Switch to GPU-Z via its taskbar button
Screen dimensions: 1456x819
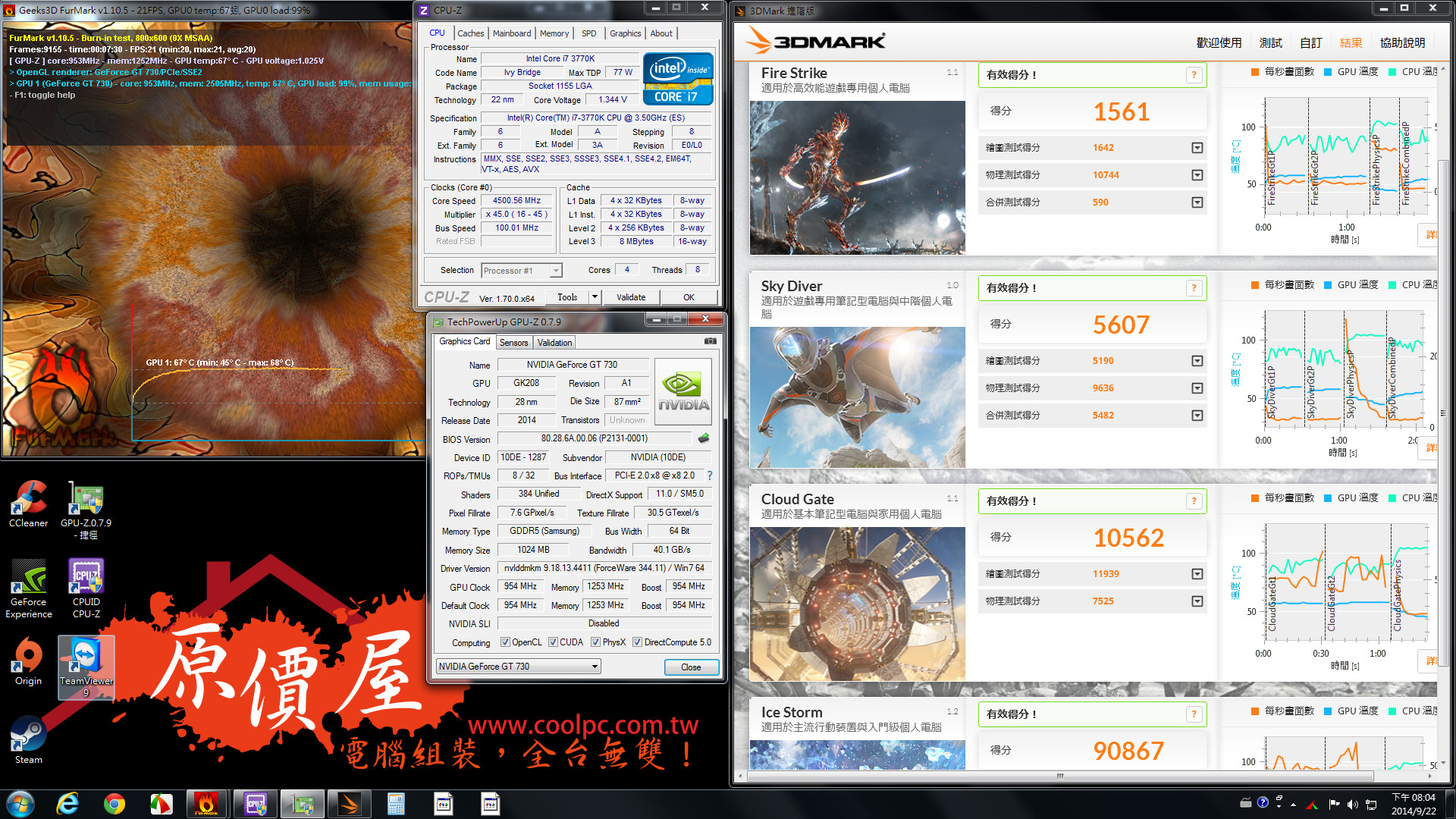tap(303, 804)
